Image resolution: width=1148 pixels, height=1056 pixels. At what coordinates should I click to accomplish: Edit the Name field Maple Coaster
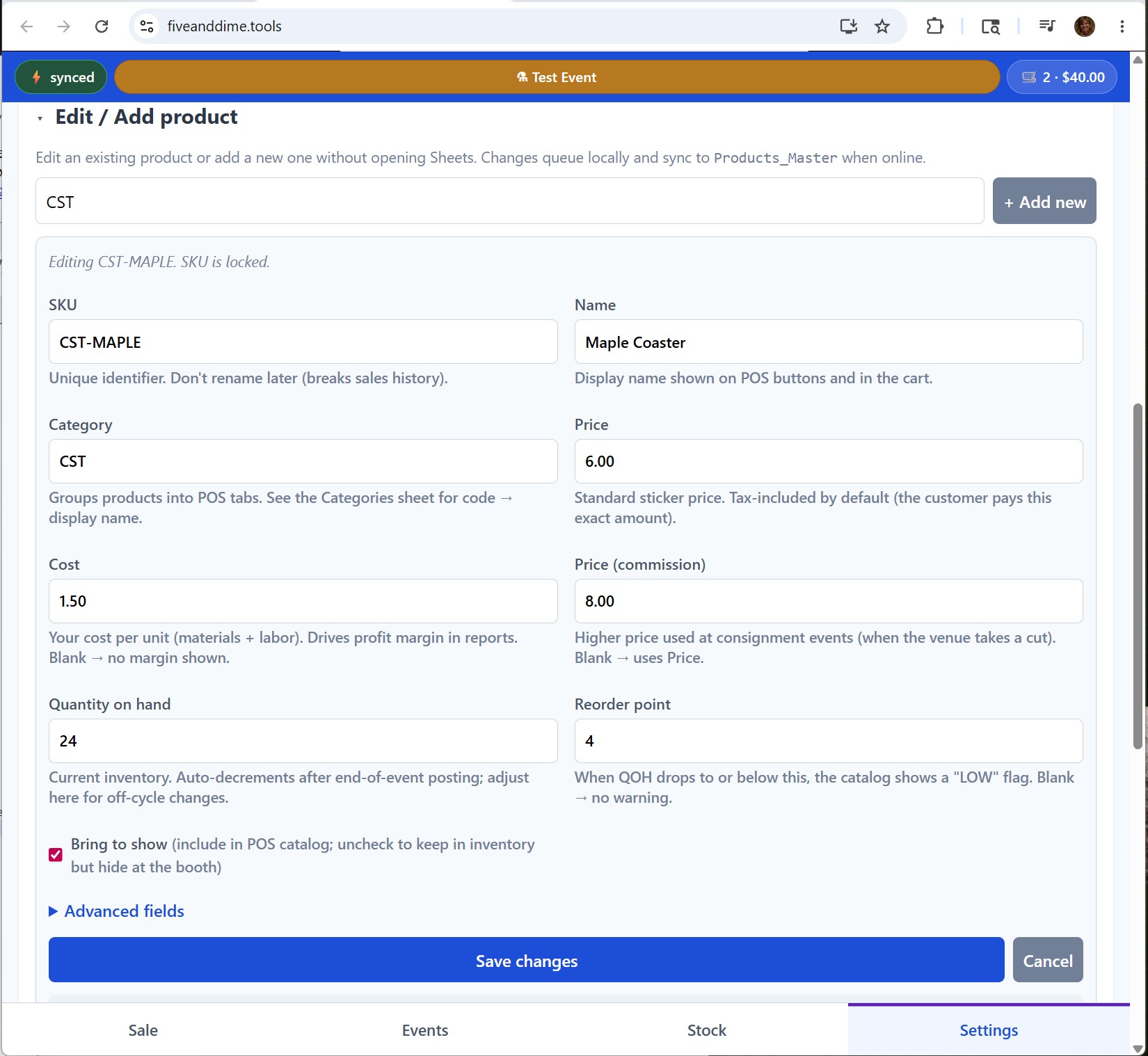point(829,342)
